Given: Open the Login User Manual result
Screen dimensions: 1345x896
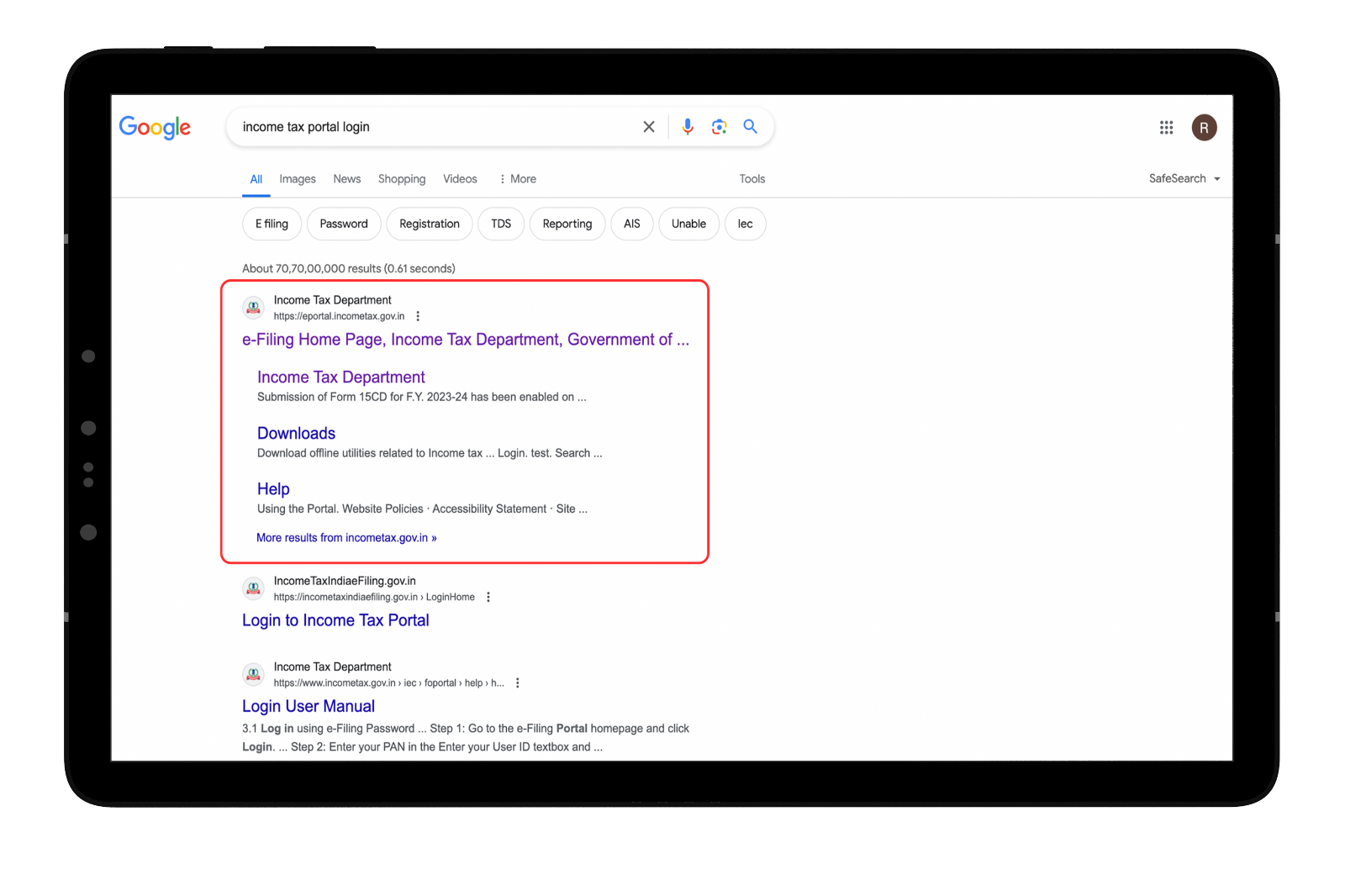Looking at the screenshot, I should point(309,706).
